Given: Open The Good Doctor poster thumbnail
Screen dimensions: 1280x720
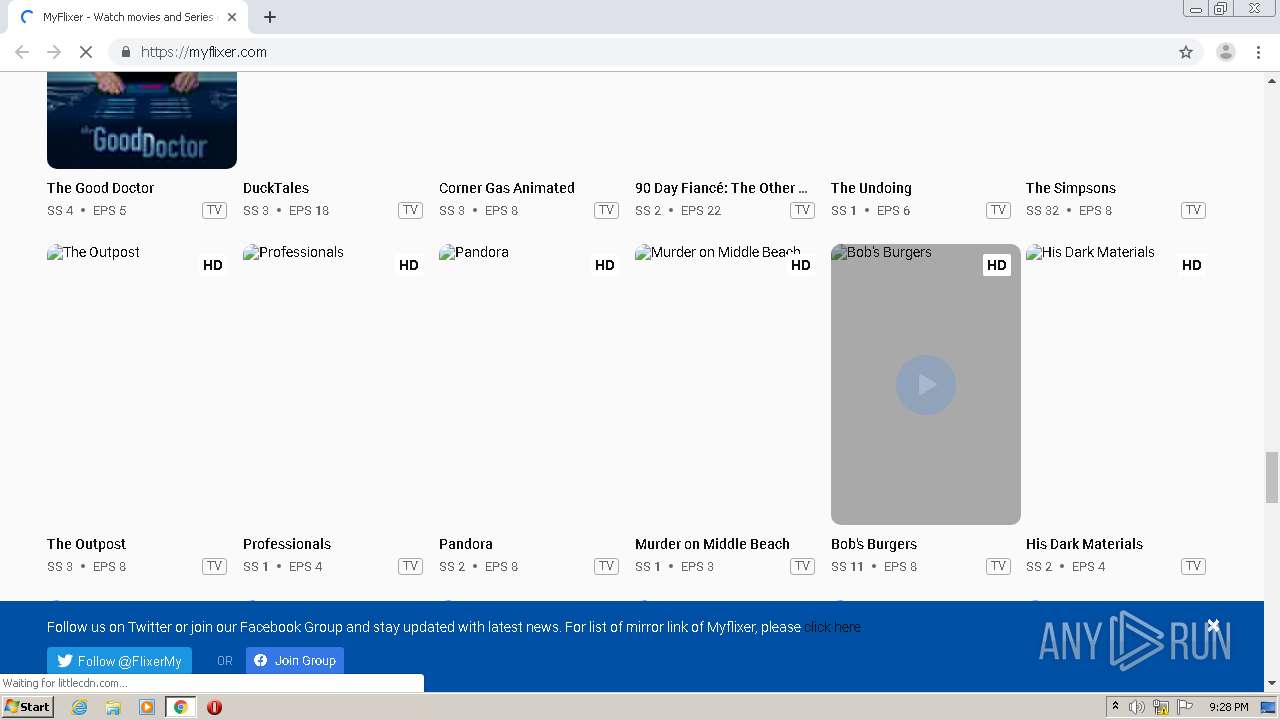Looking at the screenshot, I should tap(142, 120).
